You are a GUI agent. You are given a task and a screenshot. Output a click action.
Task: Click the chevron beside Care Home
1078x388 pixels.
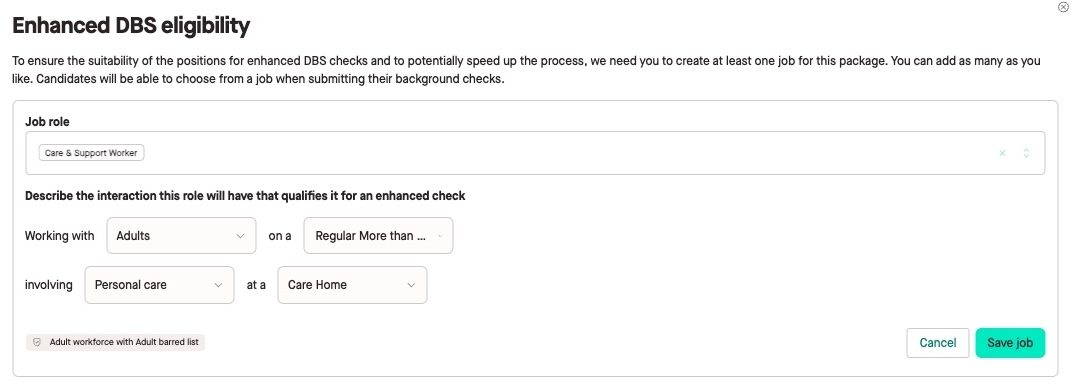pos(411,285)
